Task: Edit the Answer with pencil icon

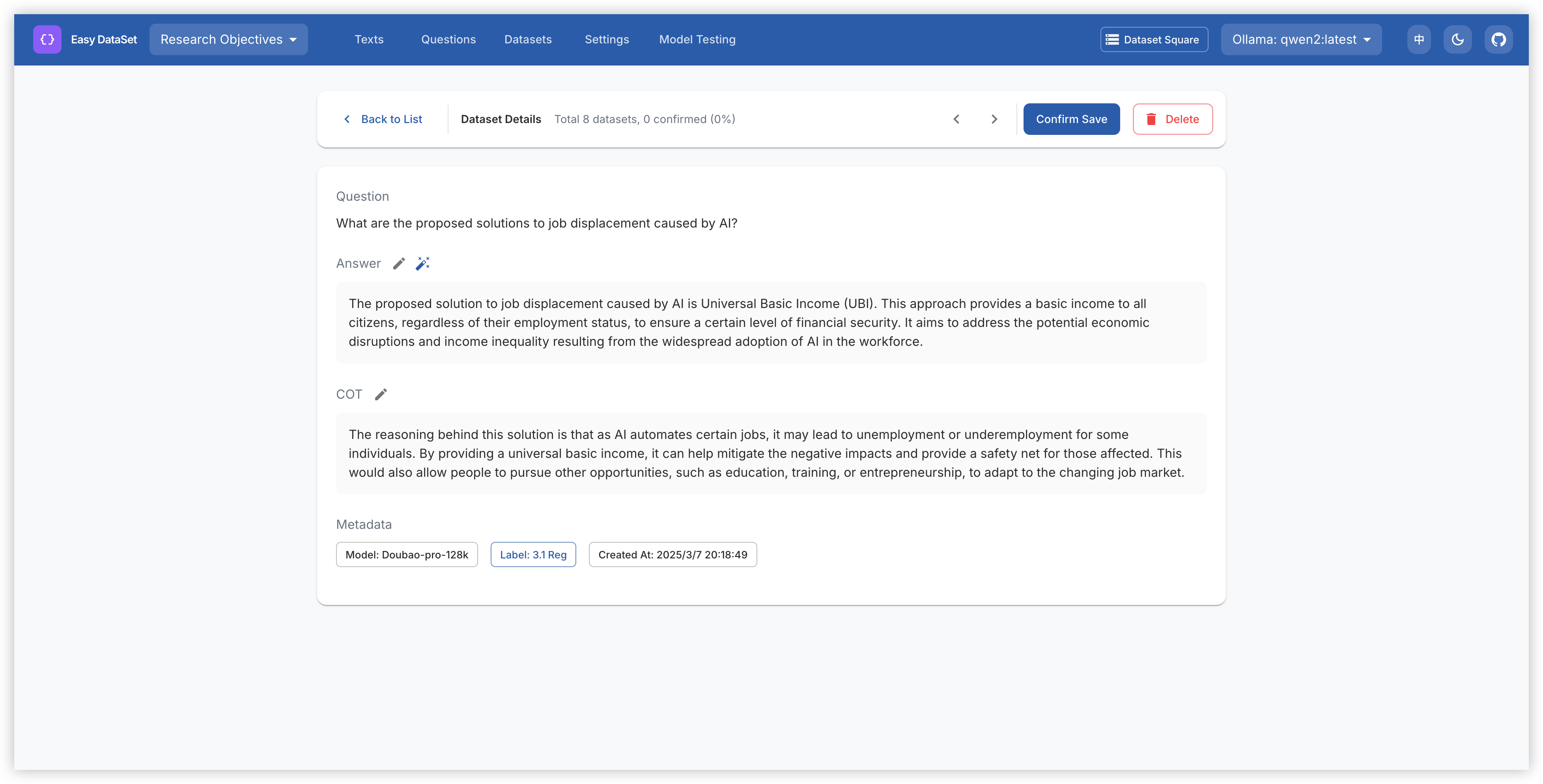Action: point(399,263)
